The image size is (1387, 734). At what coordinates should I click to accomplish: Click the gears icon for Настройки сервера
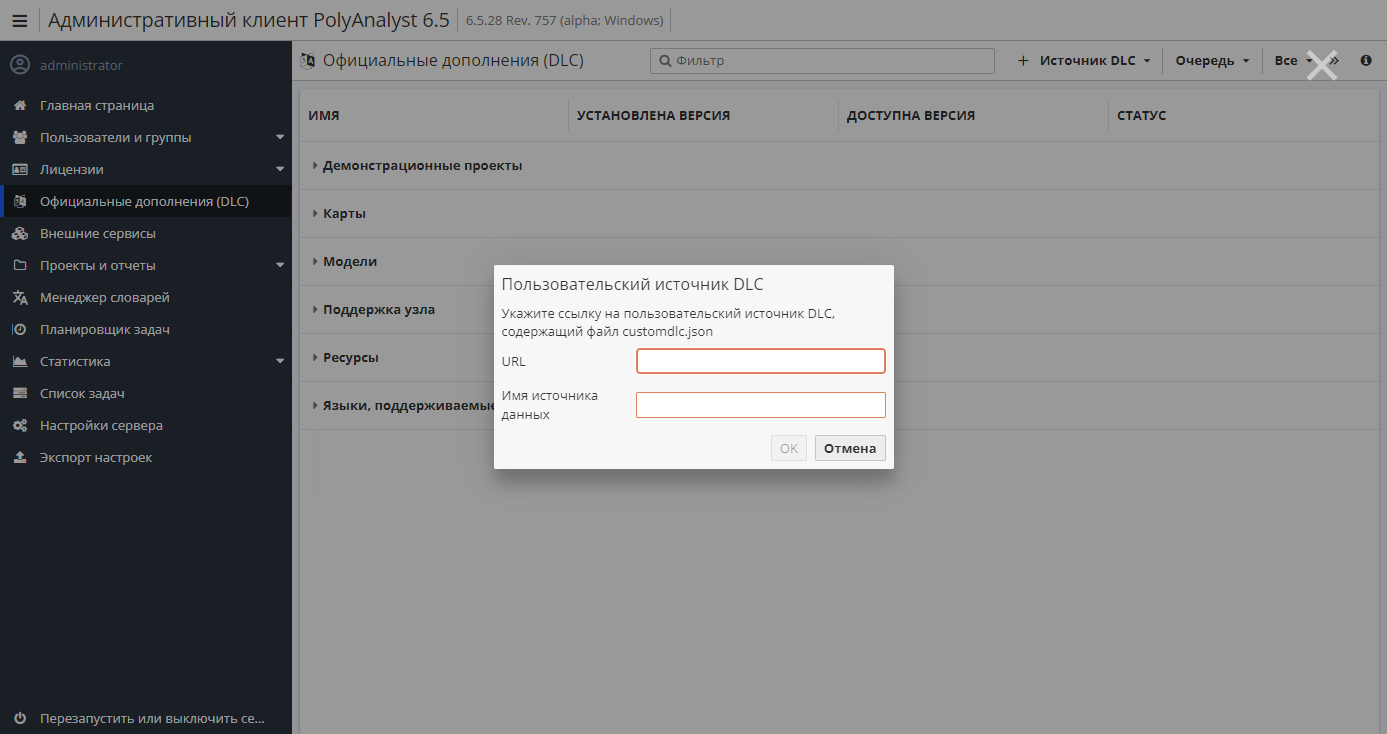click(20, 425)
